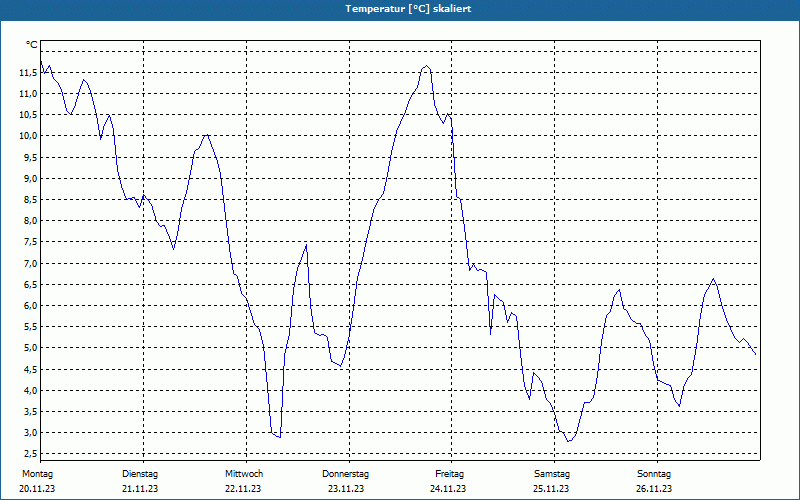Select the 4,5 y-axis value
The width and height of the screenshot is (800, 500).
(x=30, y=370)
